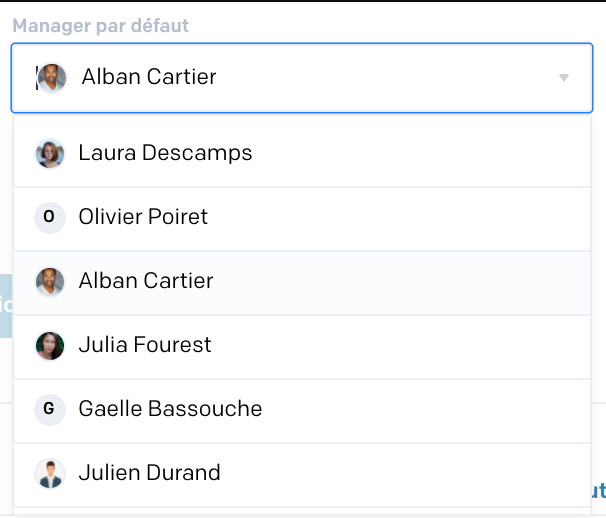Image resolution: width=606 pixels, height=518 pixels.
Task: Pick the highlighted Alban Cartier option in list
Action: 302,283
